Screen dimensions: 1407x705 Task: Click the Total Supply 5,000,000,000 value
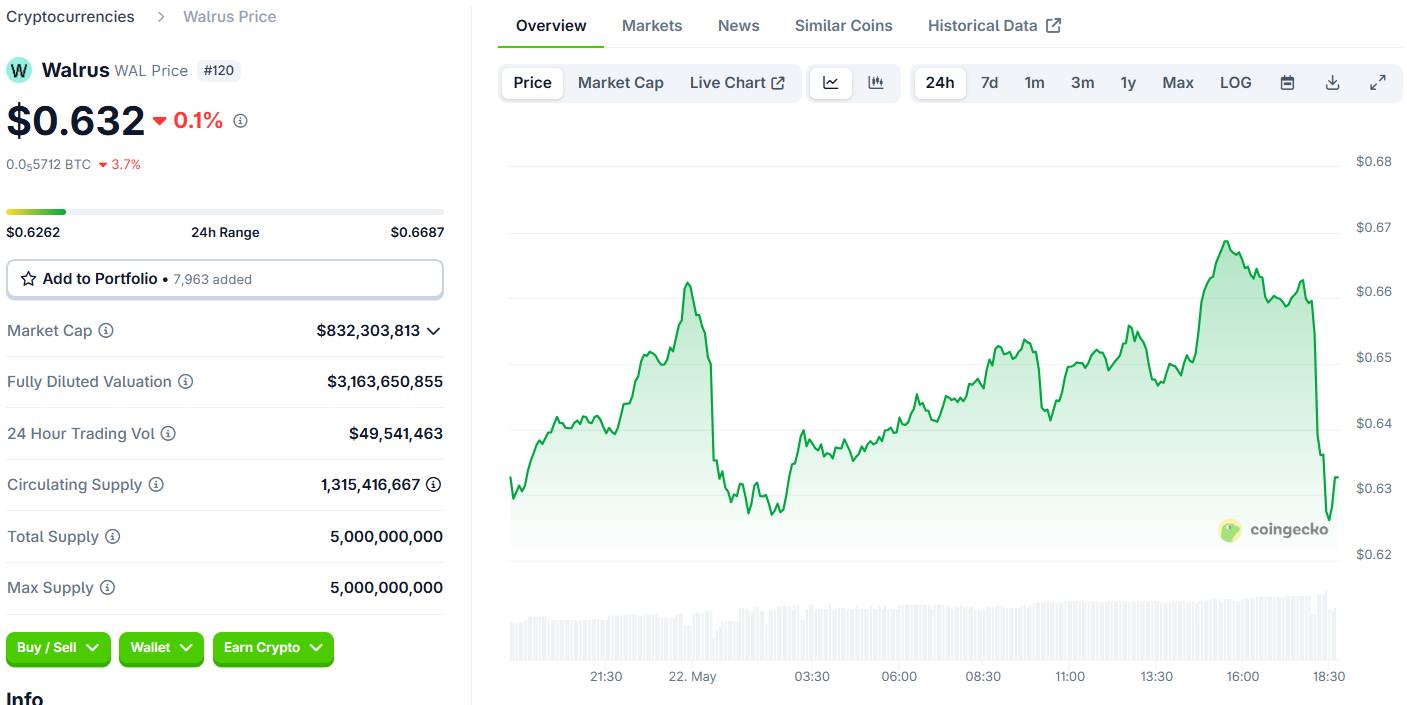click(386, 537)
